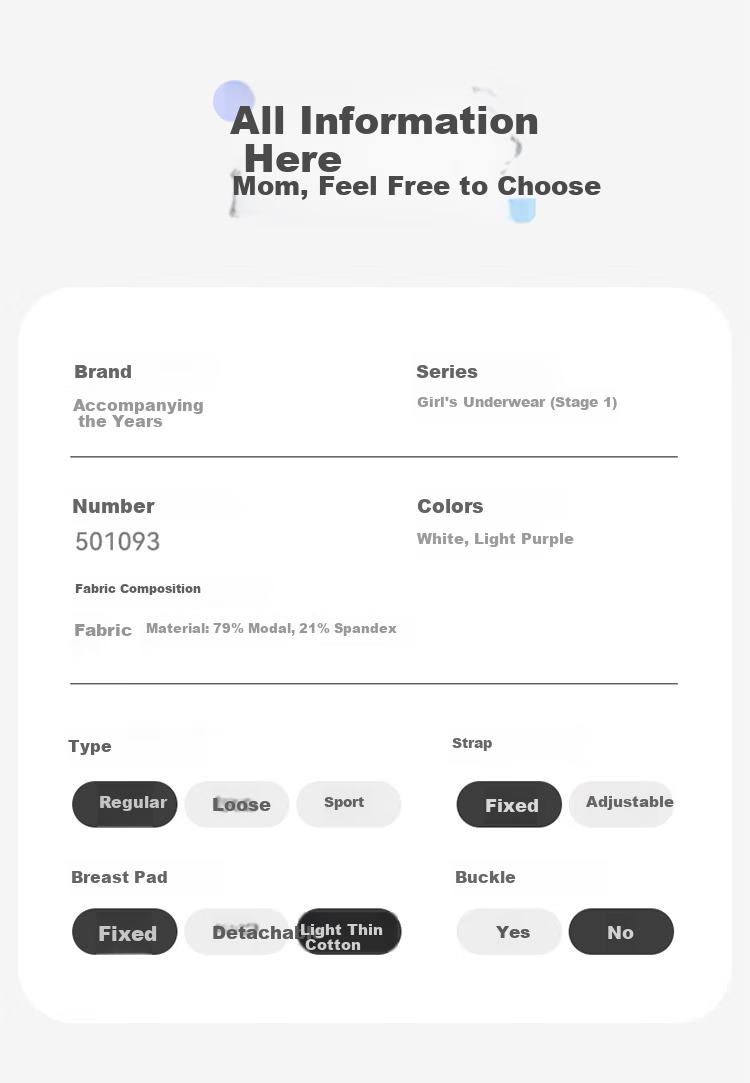
Task: Click the All Information Here heading
Action: click(384, 139)
